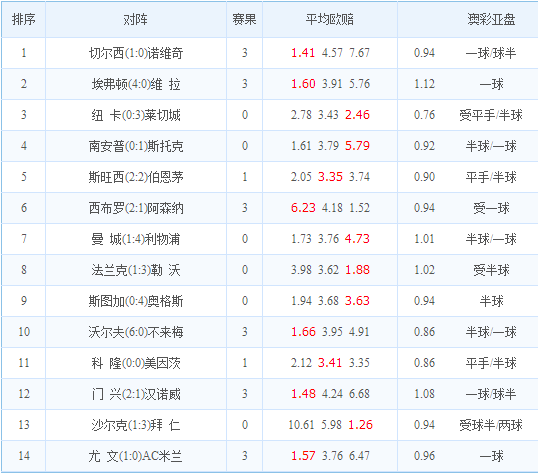Image resolution: width=538 pixels, height=473 pixels.
Task: Click handicap 半球 in row 9
Action: 491,301
